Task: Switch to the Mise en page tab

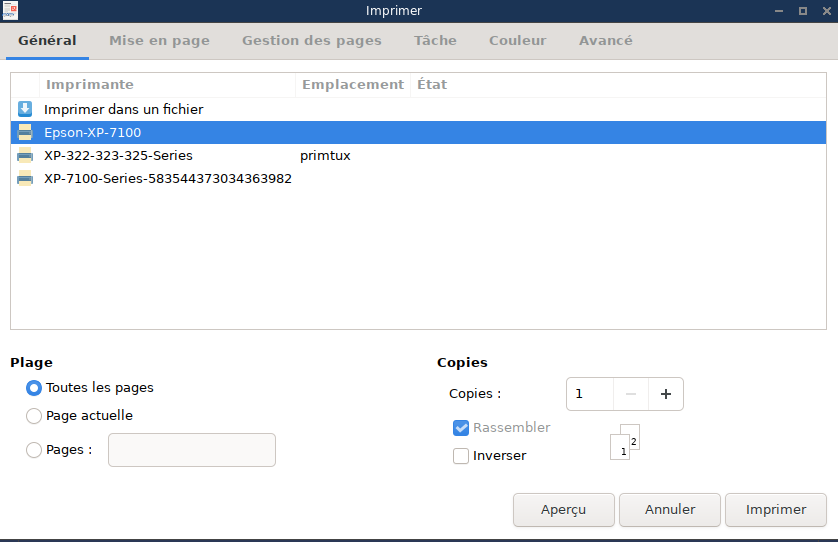Action: pyautogui.click(x=159, y=41)
